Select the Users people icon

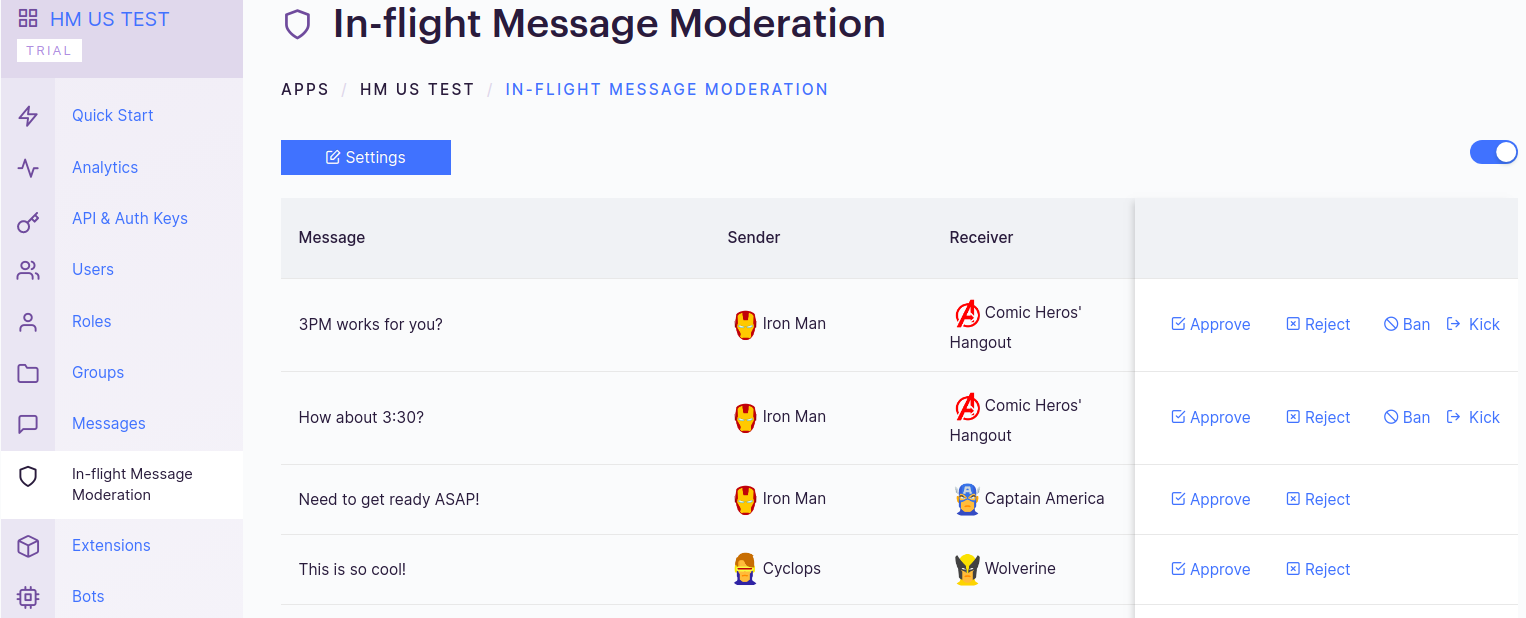(28, 270)
